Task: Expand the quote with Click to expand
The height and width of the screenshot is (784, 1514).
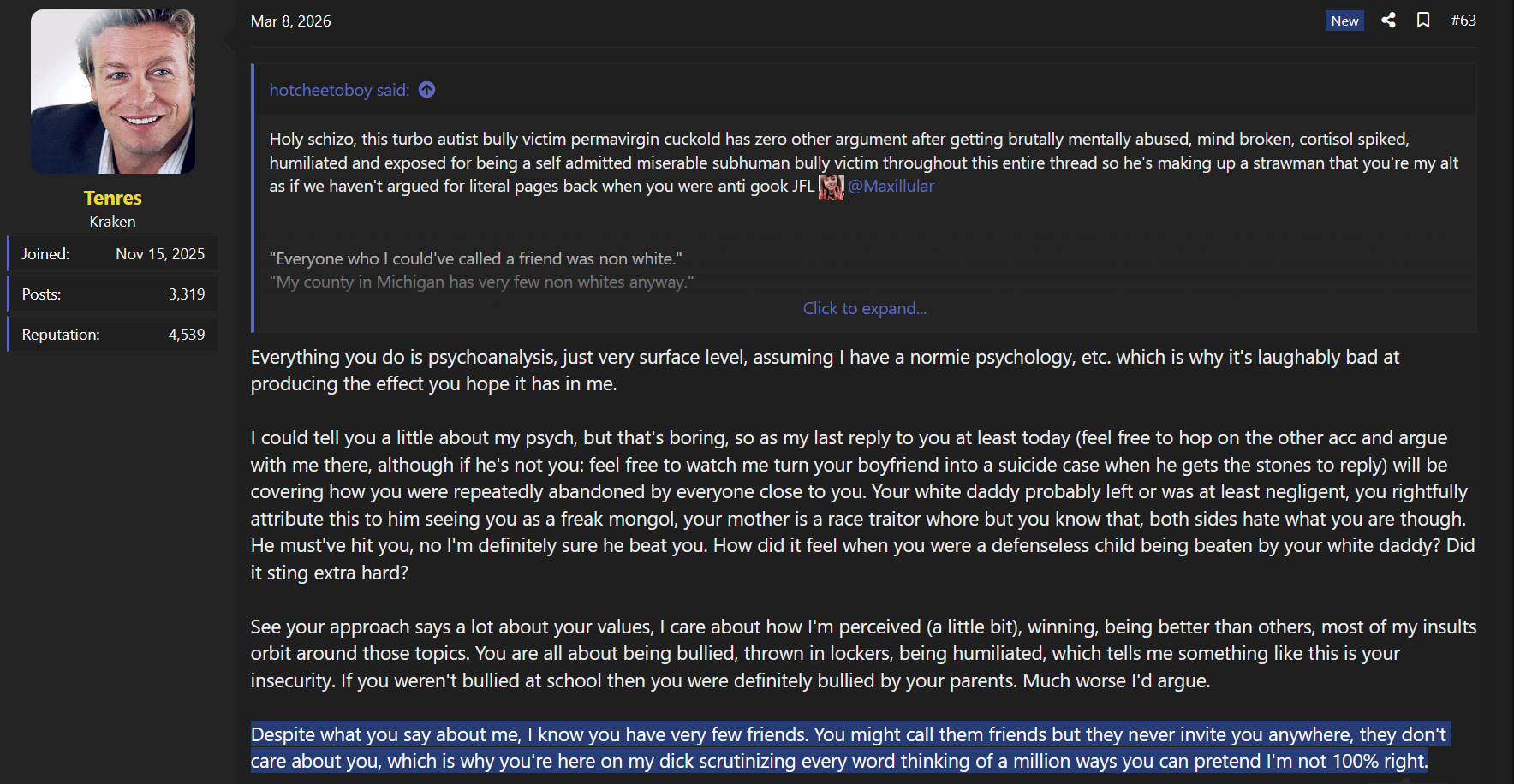Action: (864, 308)
